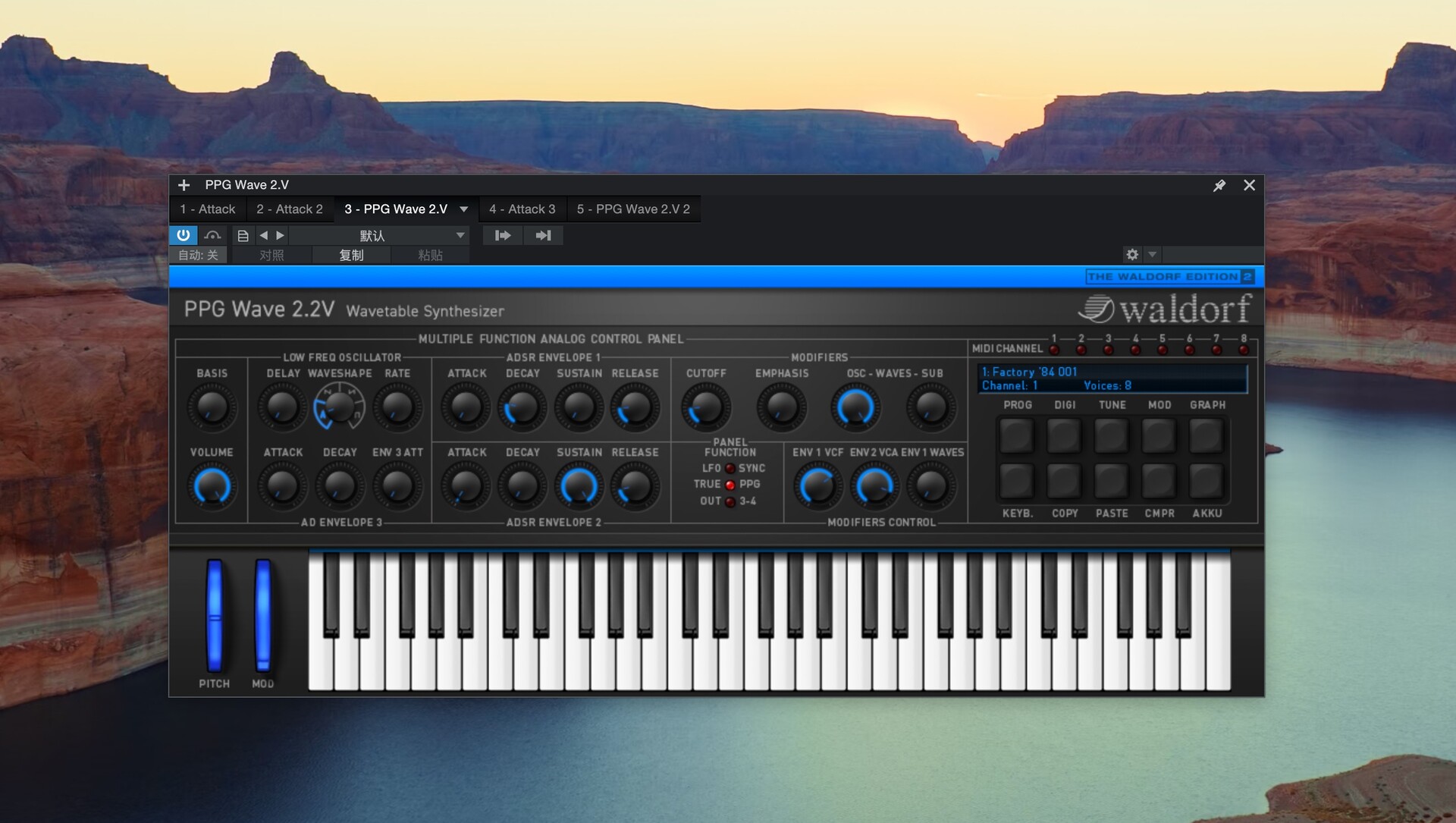Click the ENV 3 ATT knob

coord(397,486)
